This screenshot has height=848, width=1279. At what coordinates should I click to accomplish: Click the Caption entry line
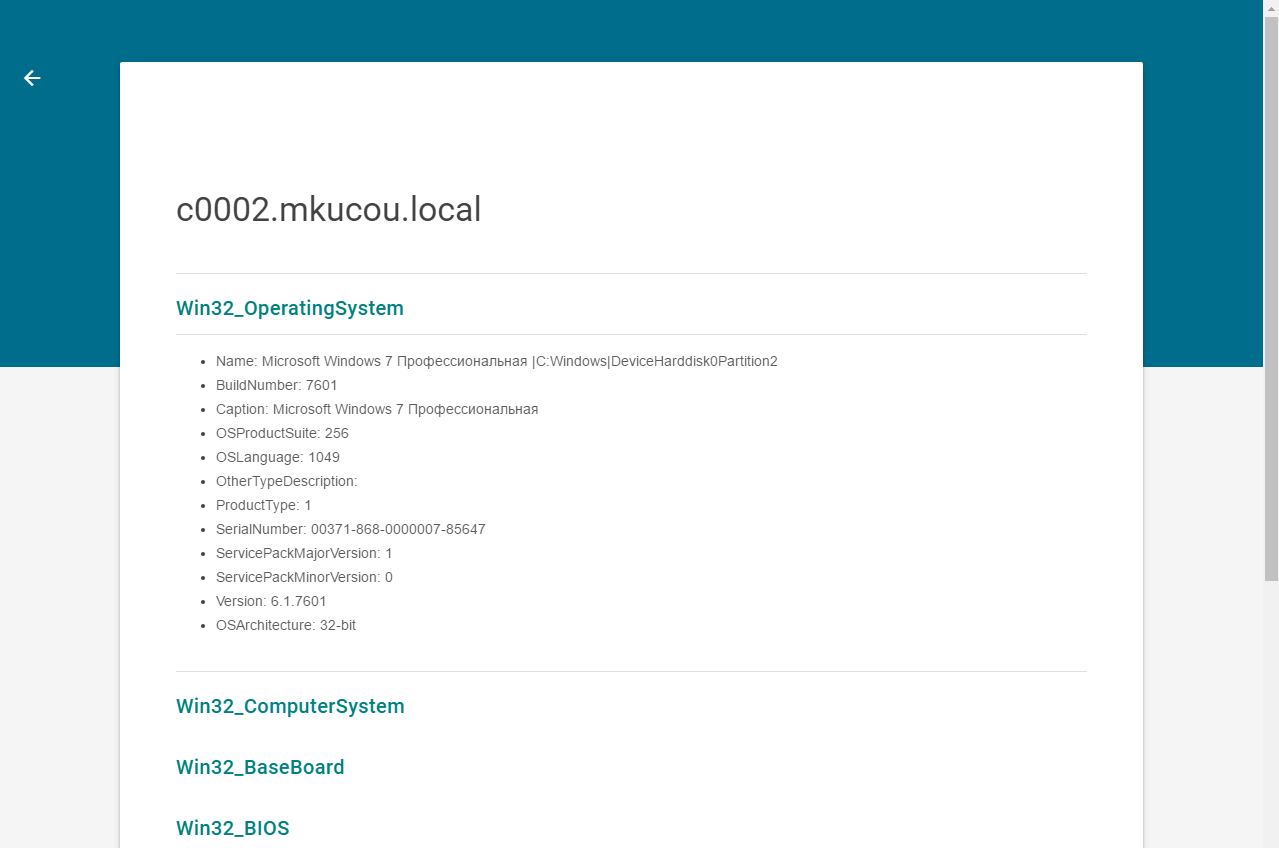click(377, 409)
